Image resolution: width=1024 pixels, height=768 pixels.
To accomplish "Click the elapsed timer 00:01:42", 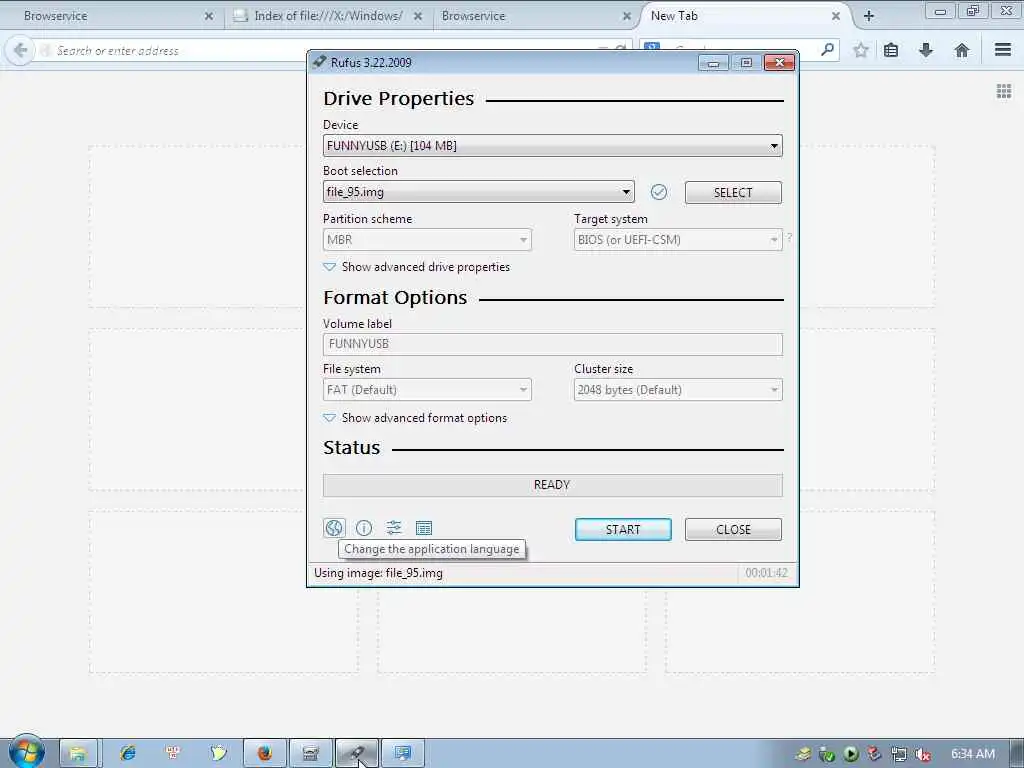I will pyautogui.click(x=766, y=573).
